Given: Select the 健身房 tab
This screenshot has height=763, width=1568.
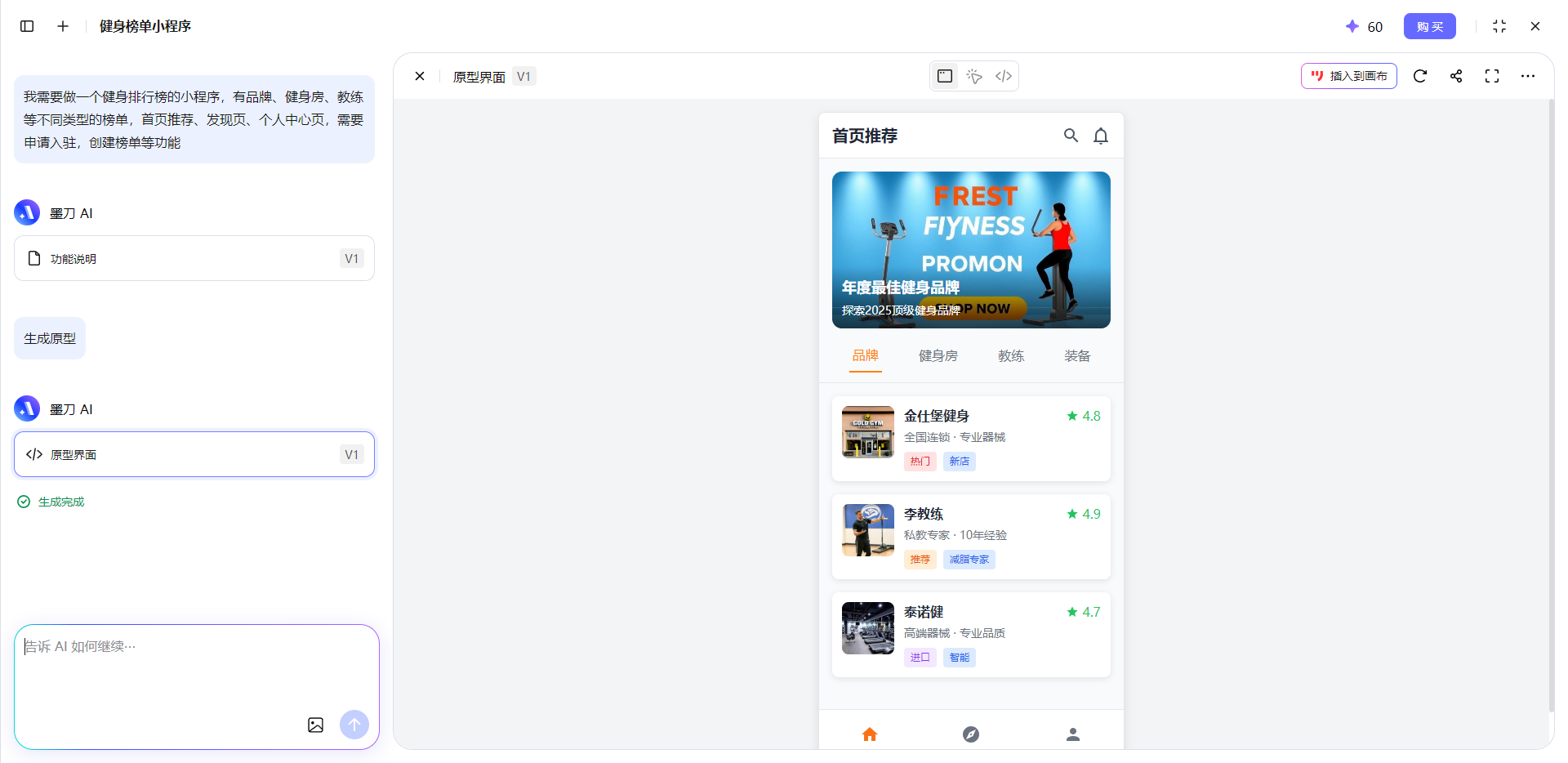Looking at the screenshot, I should 938,355.
